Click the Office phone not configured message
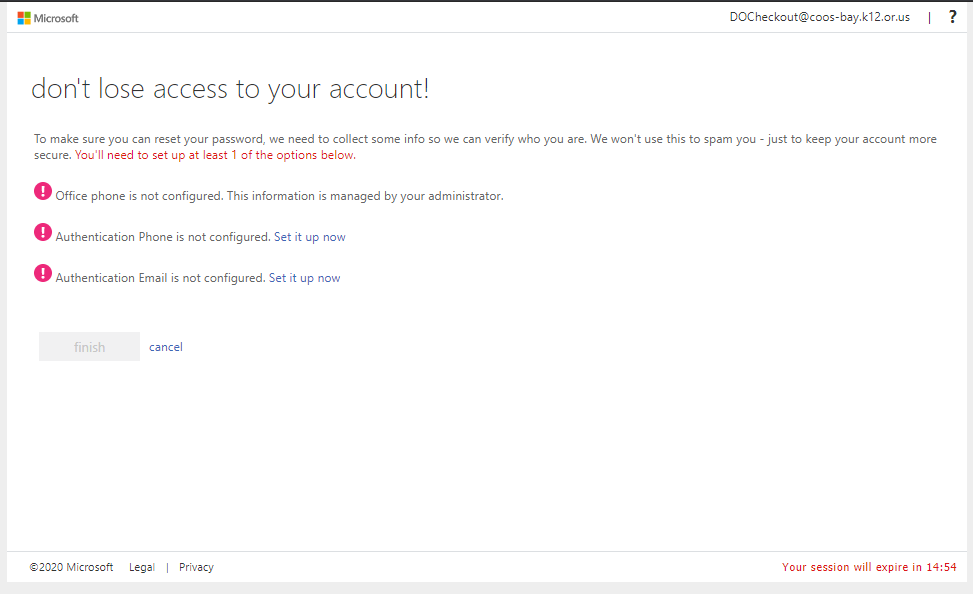Viewport: 973px width, 594px height. coord(279,196)
